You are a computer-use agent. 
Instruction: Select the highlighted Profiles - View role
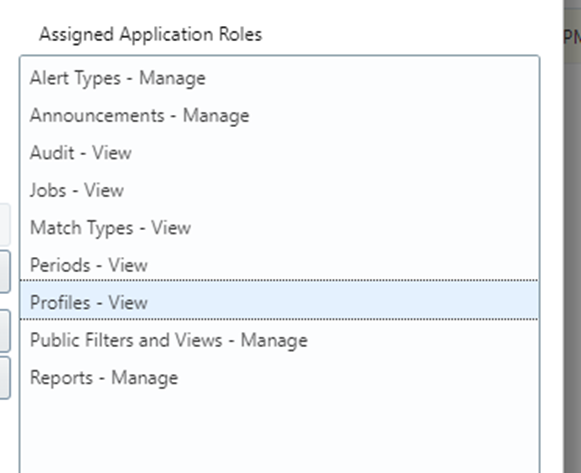pyautogui.click(x=279, y=300)
